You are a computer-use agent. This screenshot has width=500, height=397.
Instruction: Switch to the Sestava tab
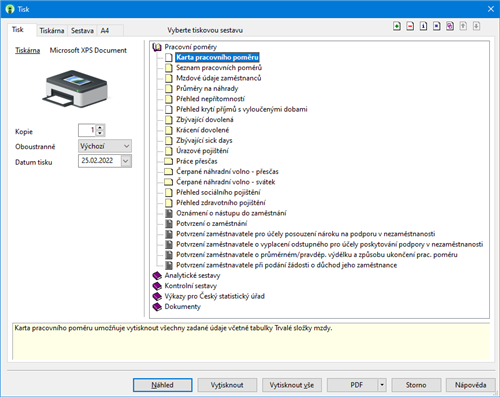[82, 31]
